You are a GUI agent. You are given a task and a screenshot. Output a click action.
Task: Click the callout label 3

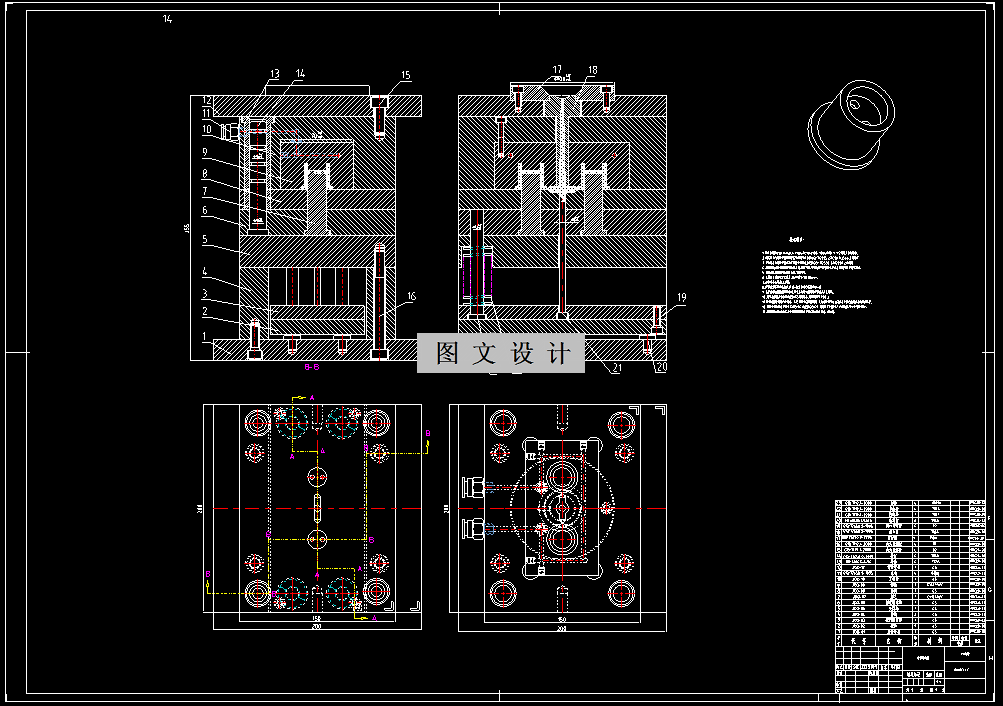205,294
